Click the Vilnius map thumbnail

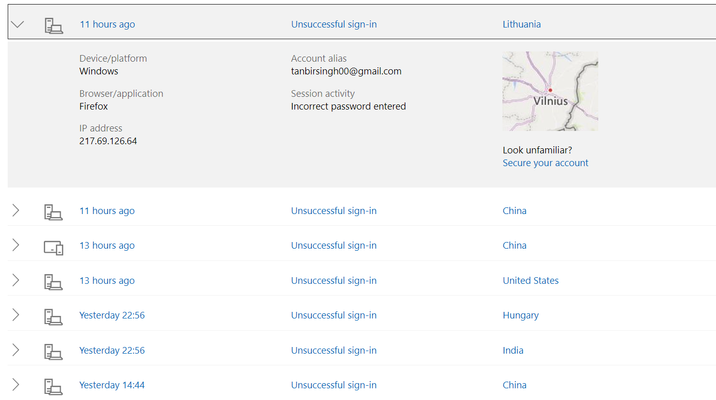click(x=550, y=91)
